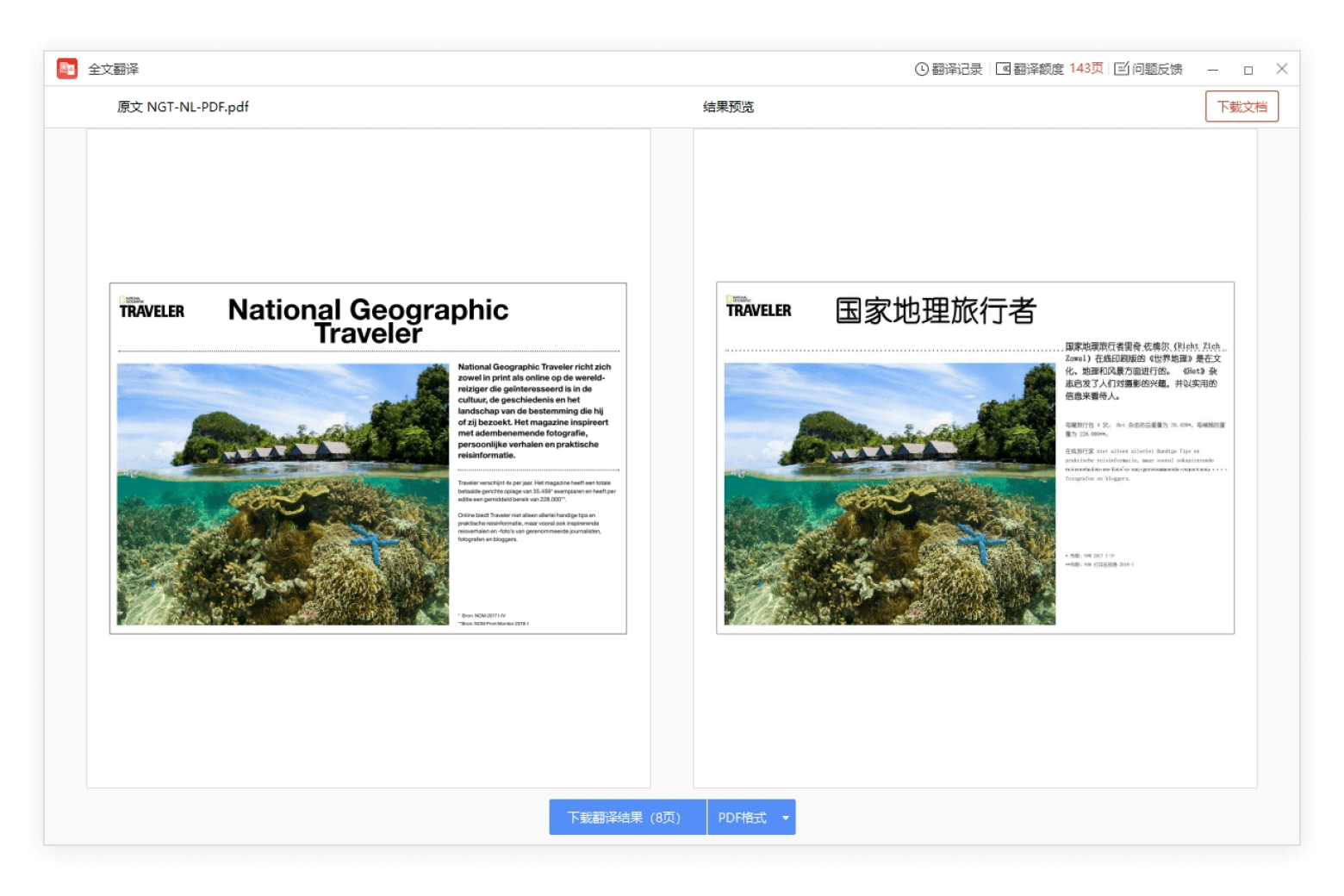This screenshot has width=1344, height=896.
Task: Click the National Geographic Traveler heading
Action: [368, 320]
